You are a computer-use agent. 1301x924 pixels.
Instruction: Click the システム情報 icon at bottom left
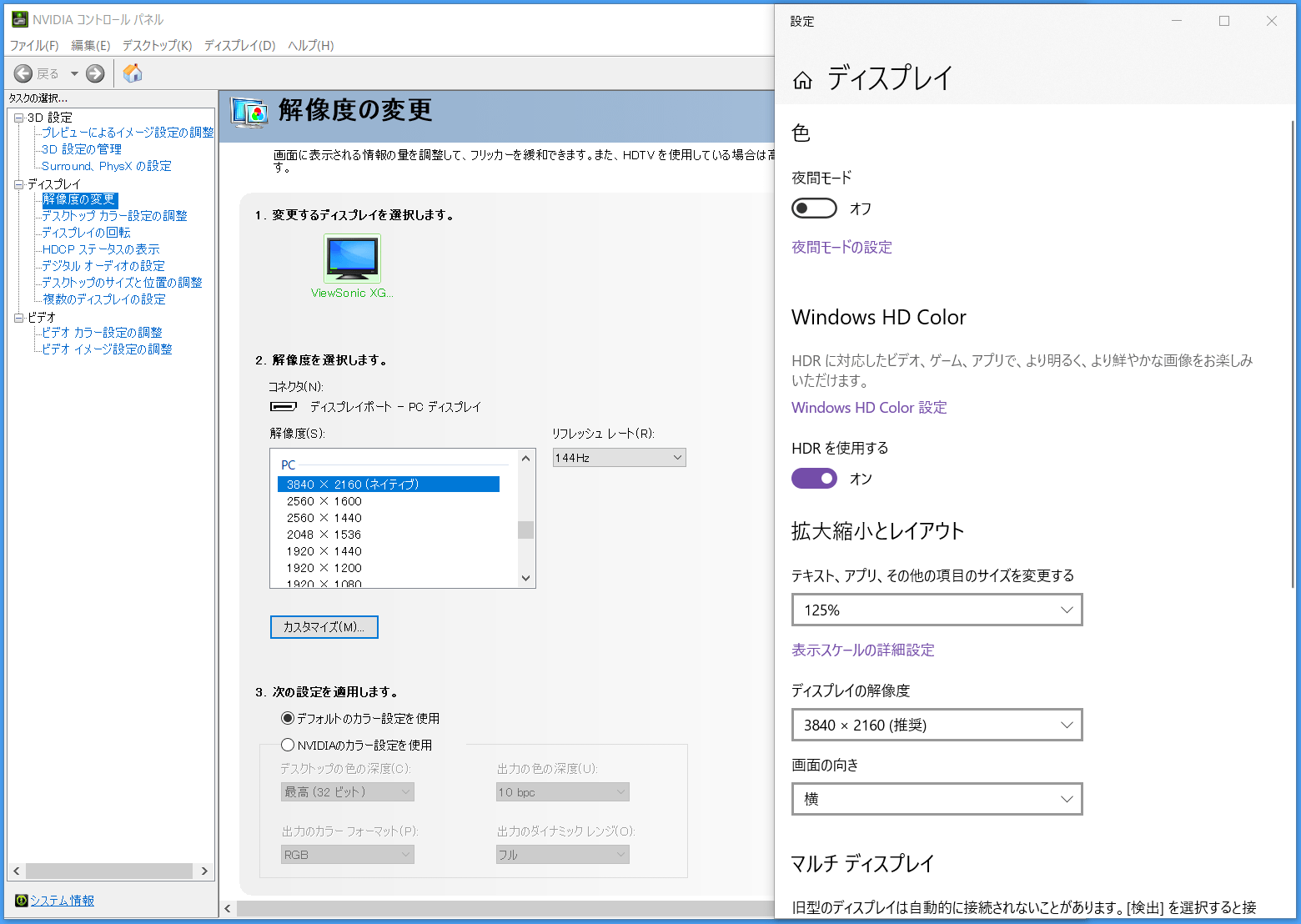21,901
